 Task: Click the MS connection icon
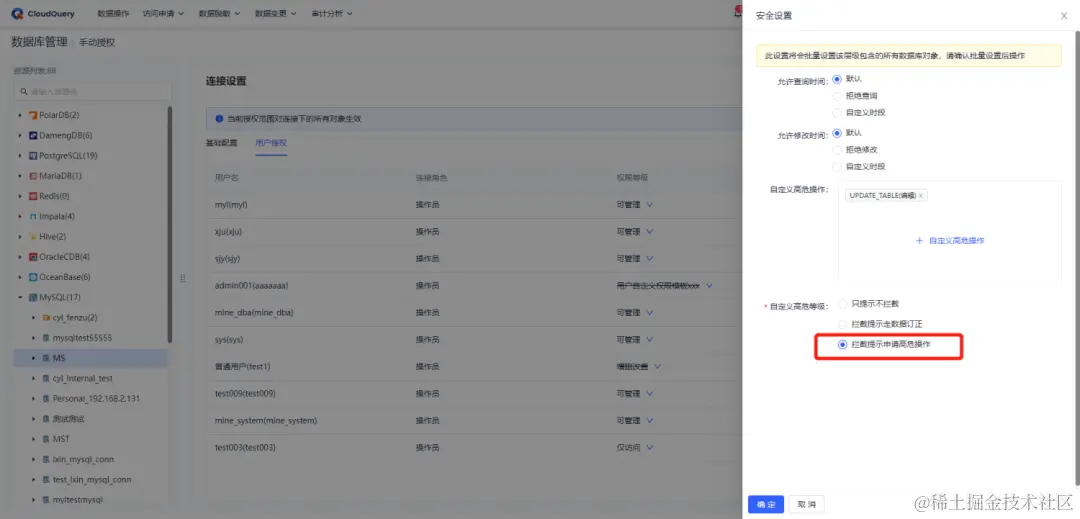coord(46,358)
